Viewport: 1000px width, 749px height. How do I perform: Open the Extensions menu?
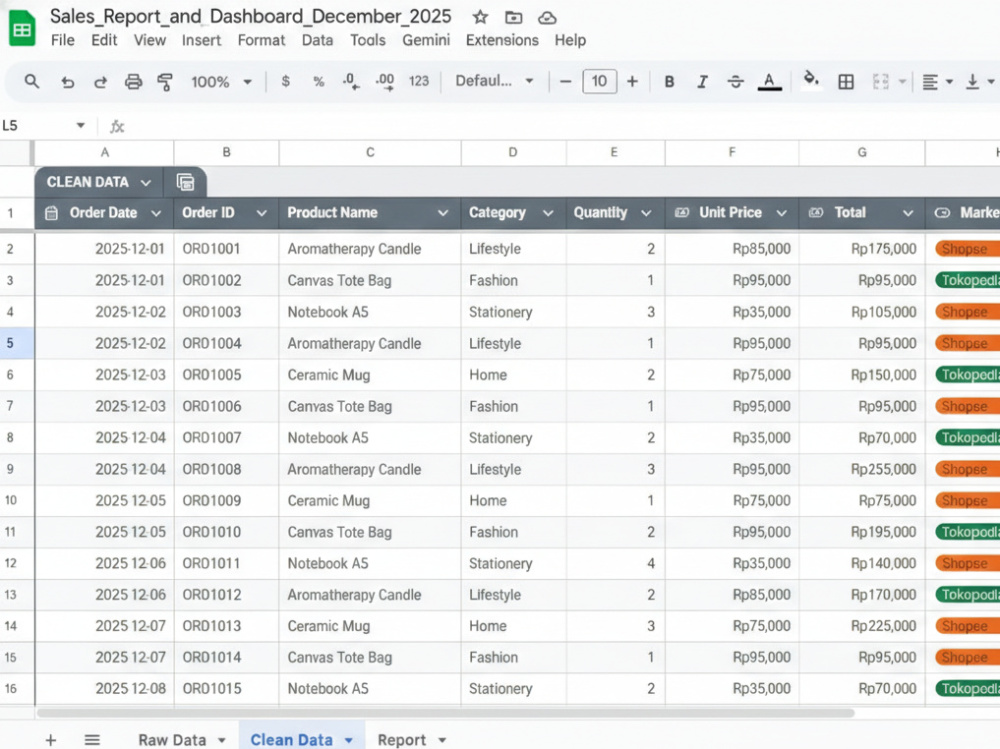point(502,40)
